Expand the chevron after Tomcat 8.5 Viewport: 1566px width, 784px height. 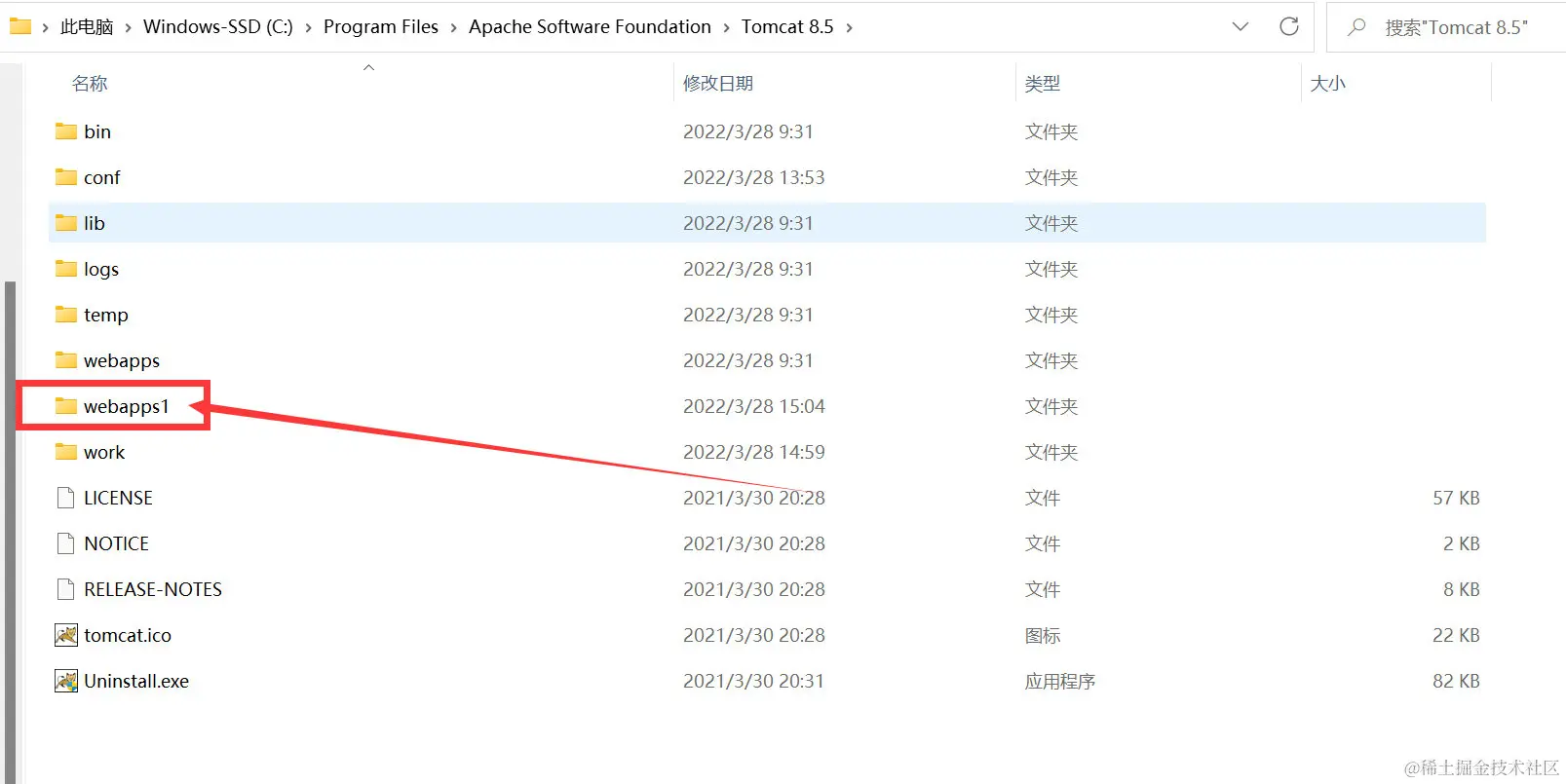[x=849, y=27]
